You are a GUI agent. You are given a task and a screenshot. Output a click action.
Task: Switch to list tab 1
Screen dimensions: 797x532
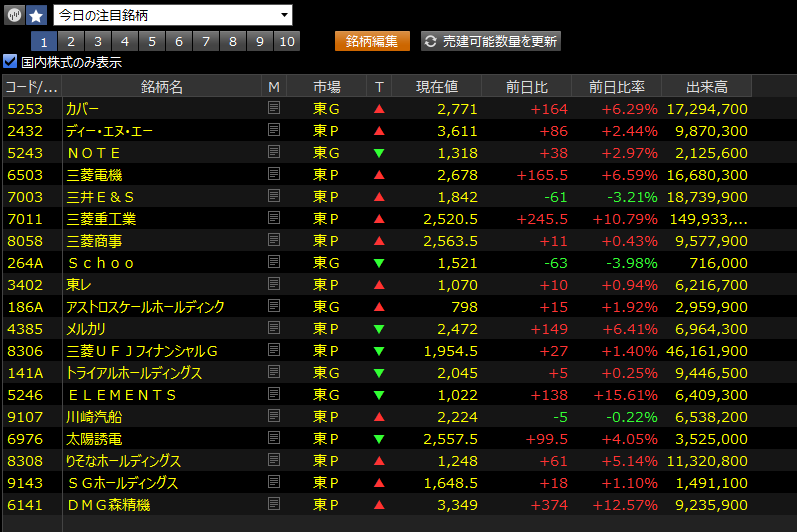point(44,41)
